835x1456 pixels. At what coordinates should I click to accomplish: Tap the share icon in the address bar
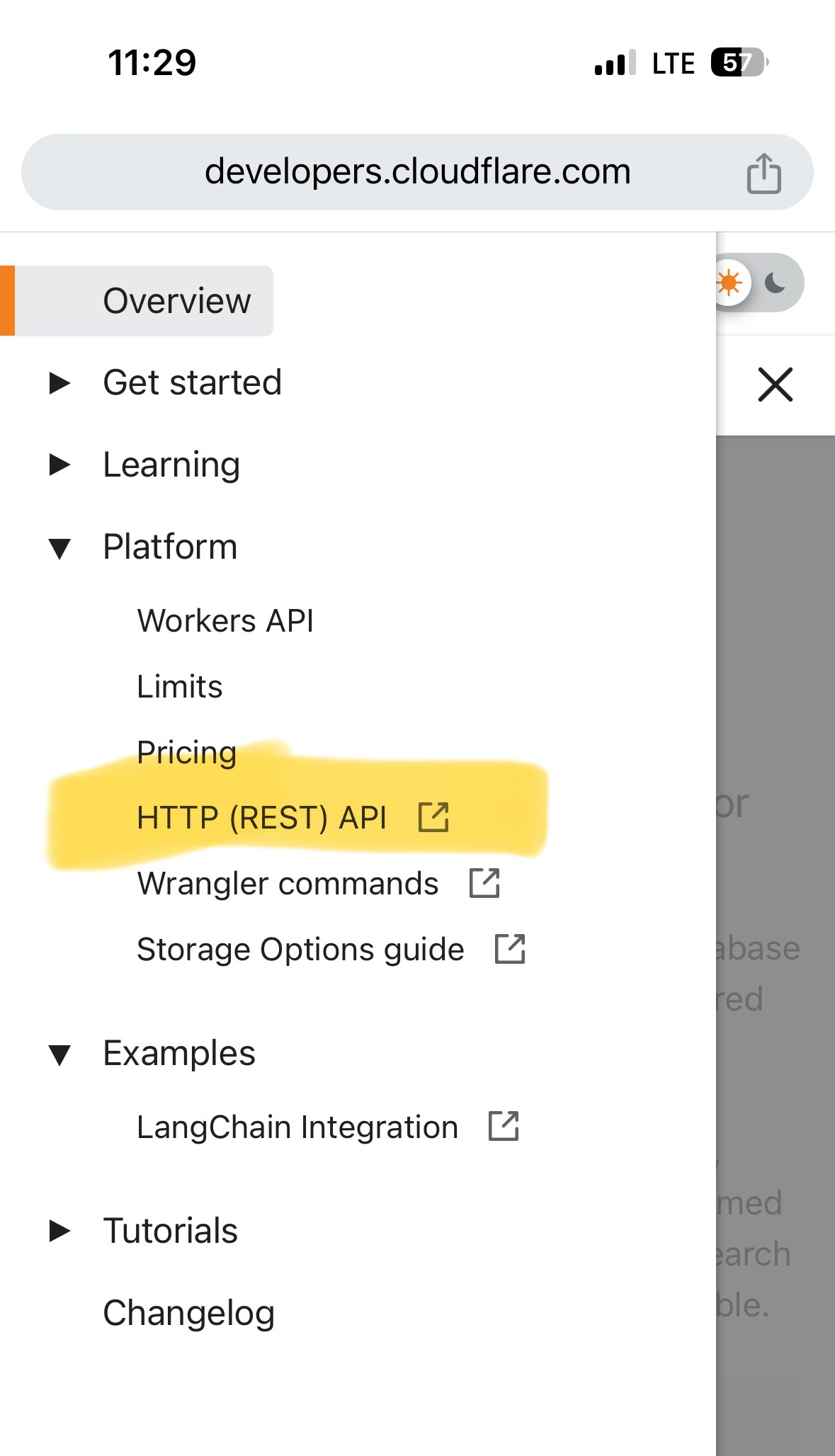(x=763, y=171)
